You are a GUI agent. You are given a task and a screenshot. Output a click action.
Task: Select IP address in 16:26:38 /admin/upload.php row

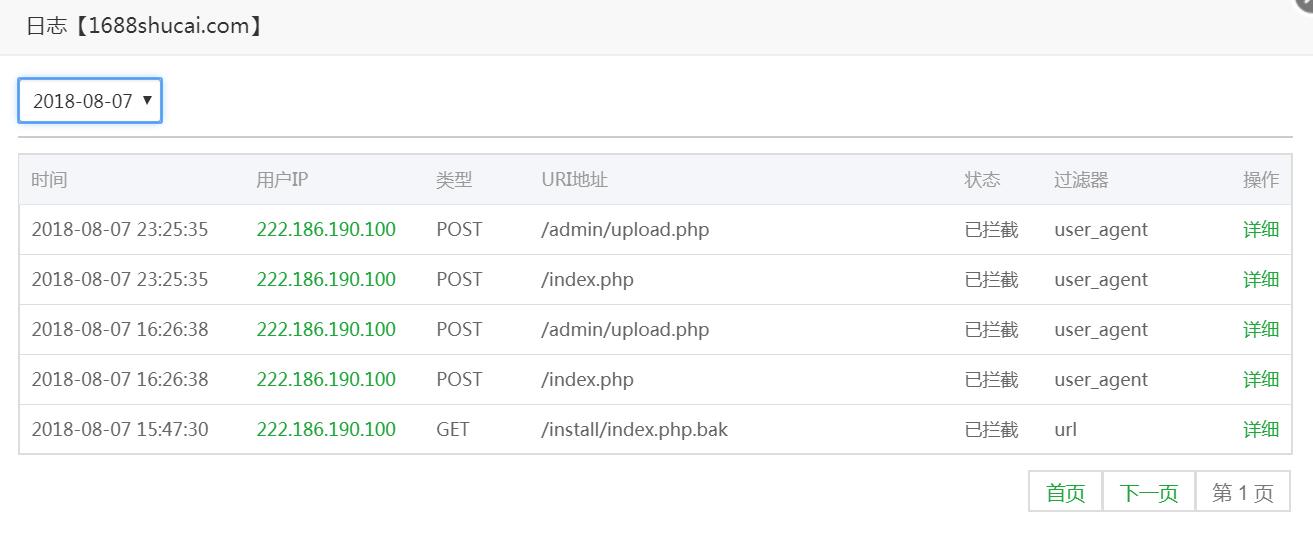[x=326, y=329]
